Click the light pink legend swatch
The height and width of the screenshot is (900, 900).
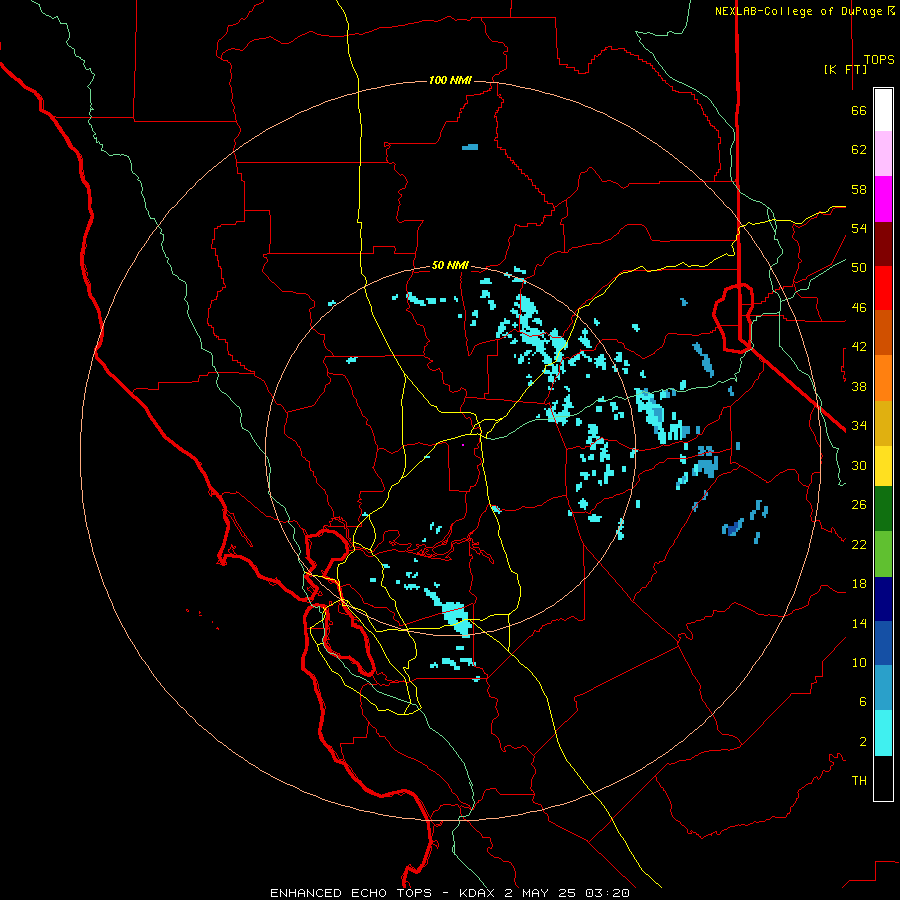click(883, 154)
